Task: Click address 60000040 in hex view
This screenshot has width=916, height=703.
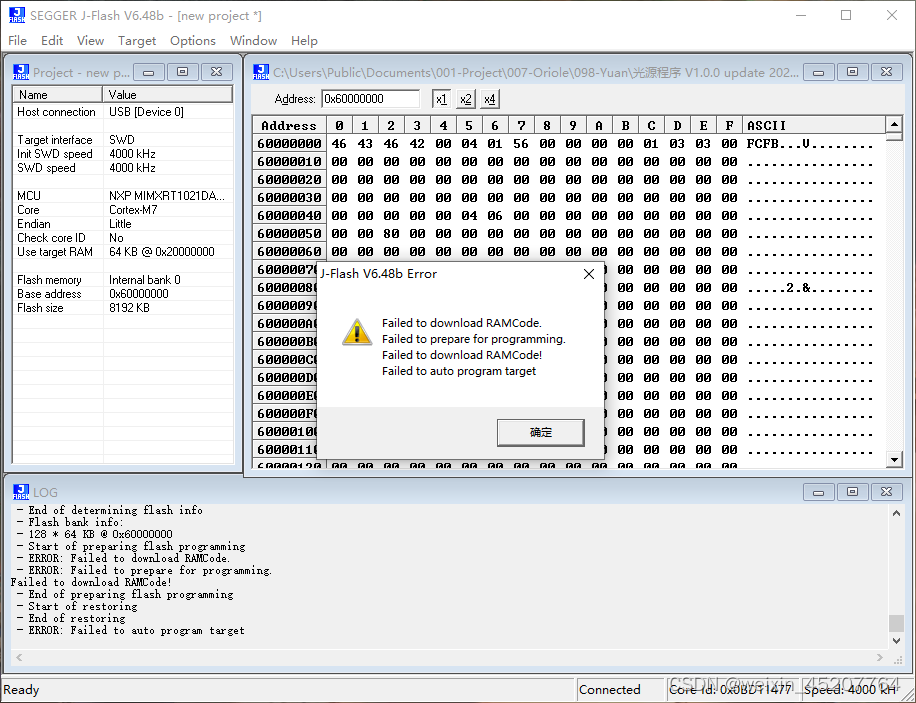Action: (289, 216)
